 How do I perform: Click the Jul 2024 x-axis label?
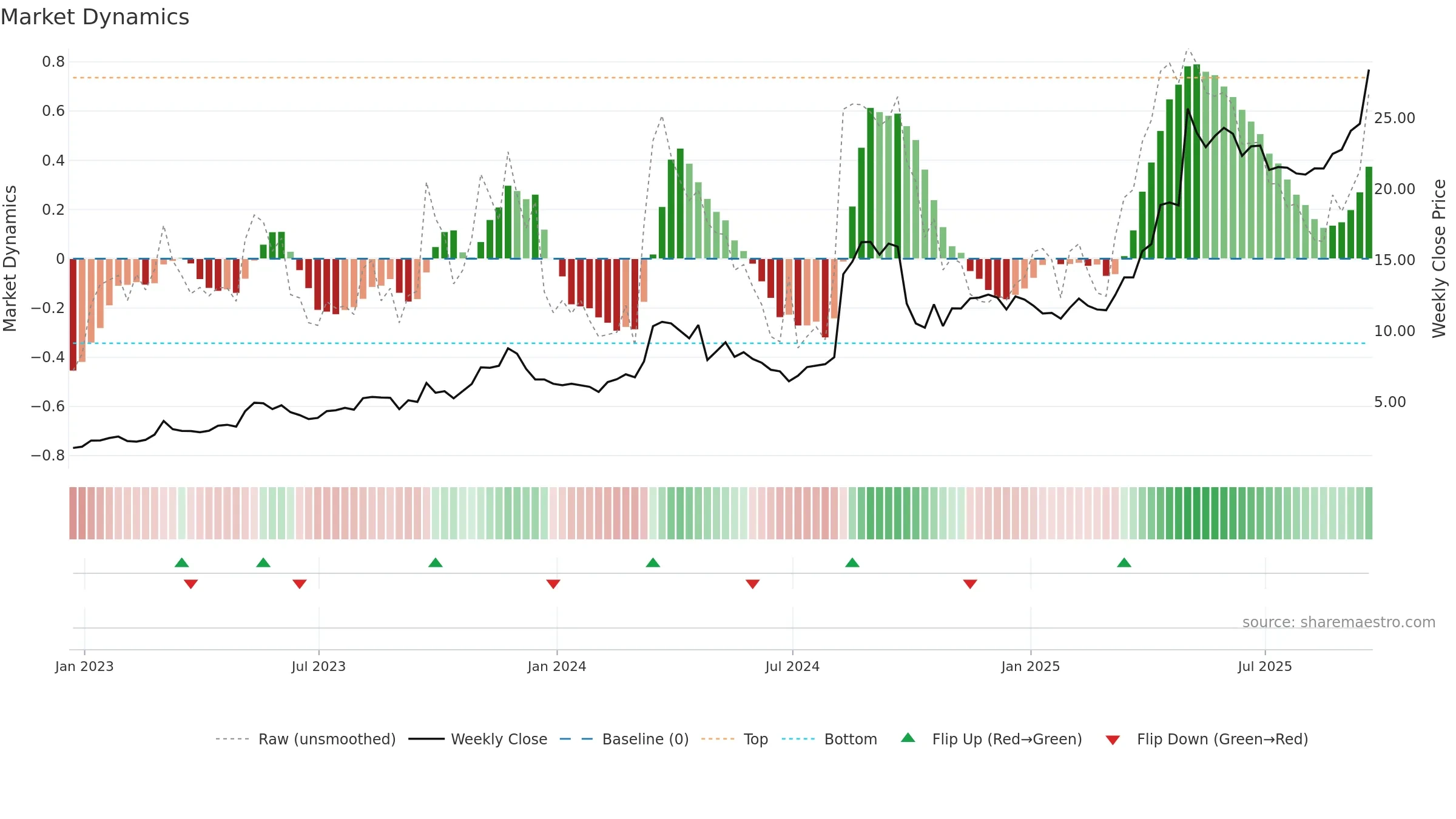click(792, 666)
